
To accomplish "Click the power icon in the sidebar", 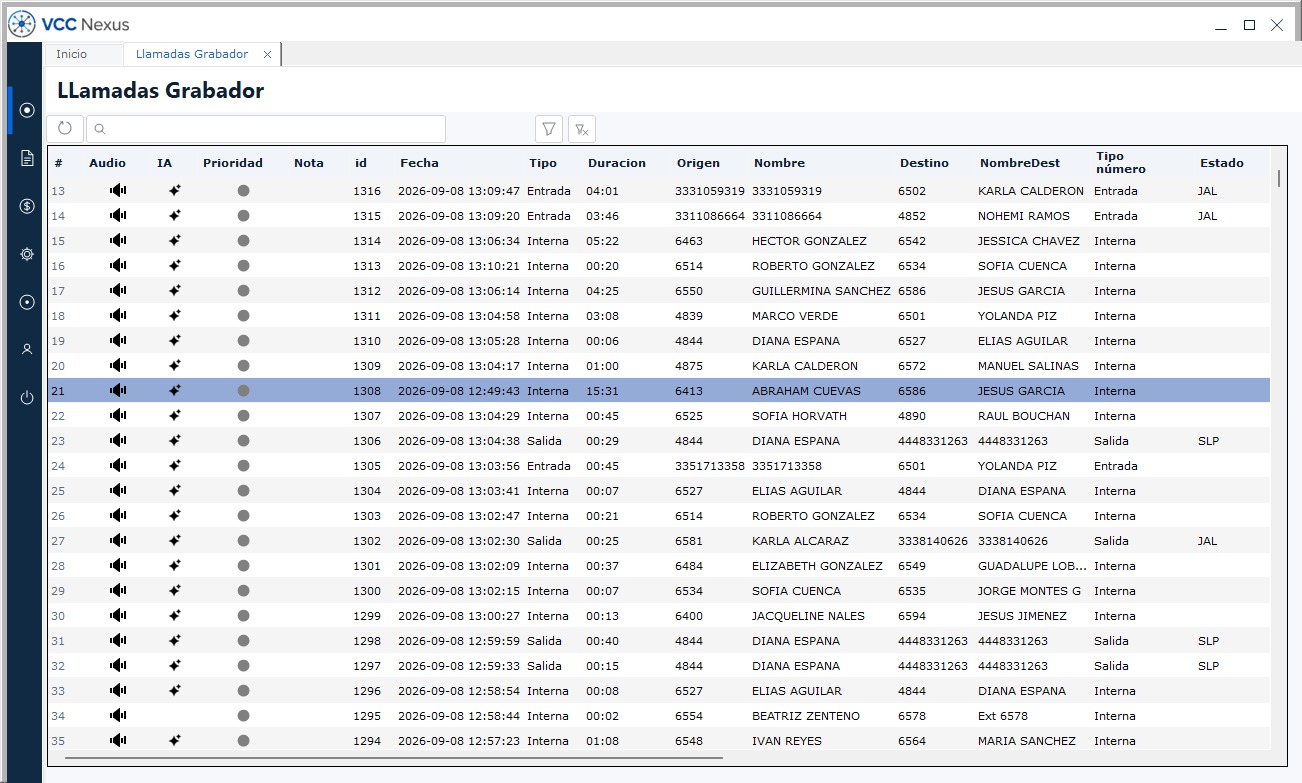I will pyautogui.click(x=27, y=398).
